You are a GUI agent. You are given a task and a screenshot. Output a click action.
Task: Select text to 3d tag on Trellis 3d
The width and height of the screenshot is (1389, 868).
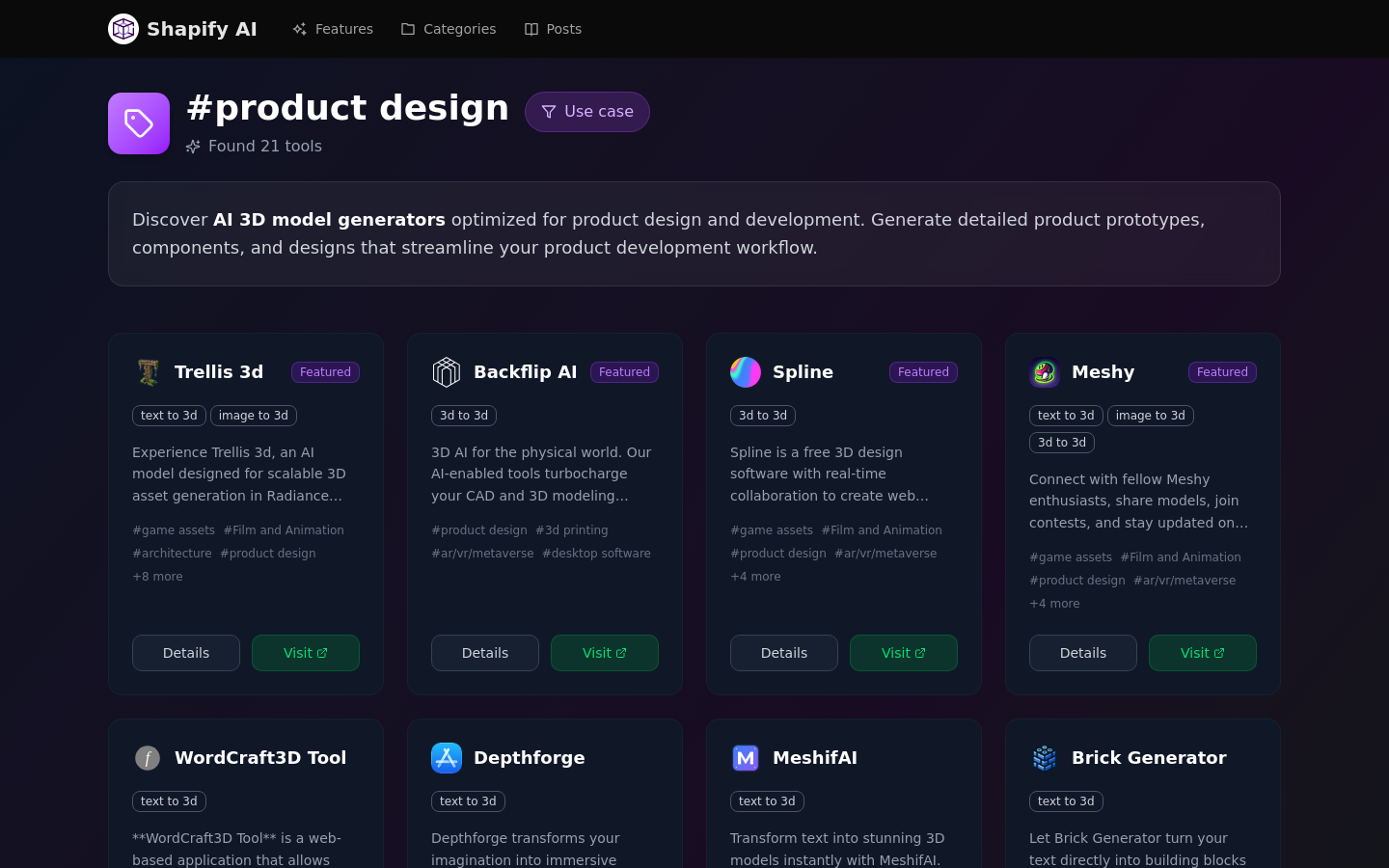coord(169,416)
